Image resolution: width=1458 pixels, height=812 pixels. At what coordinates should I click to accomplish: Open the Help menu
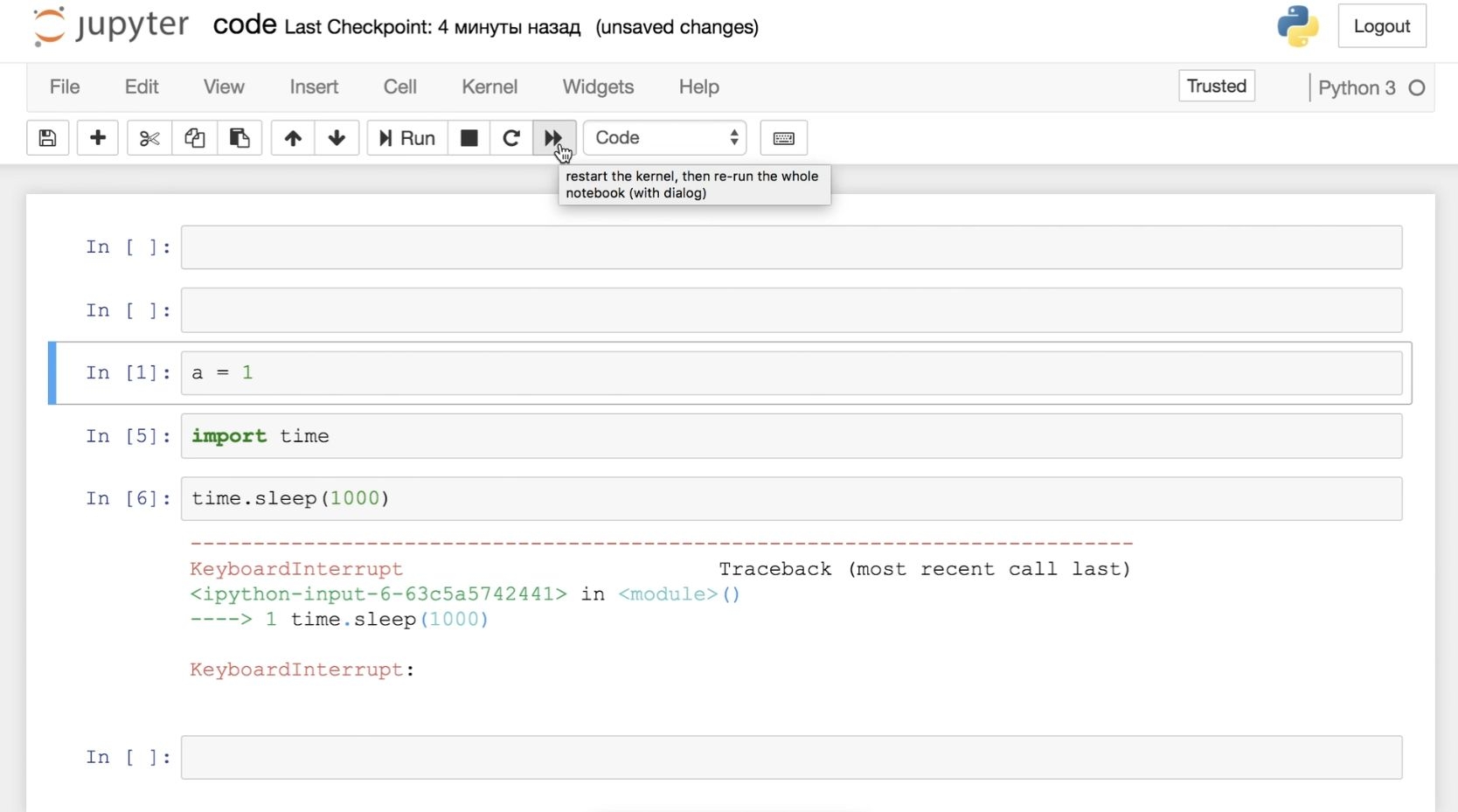(699, 87)
